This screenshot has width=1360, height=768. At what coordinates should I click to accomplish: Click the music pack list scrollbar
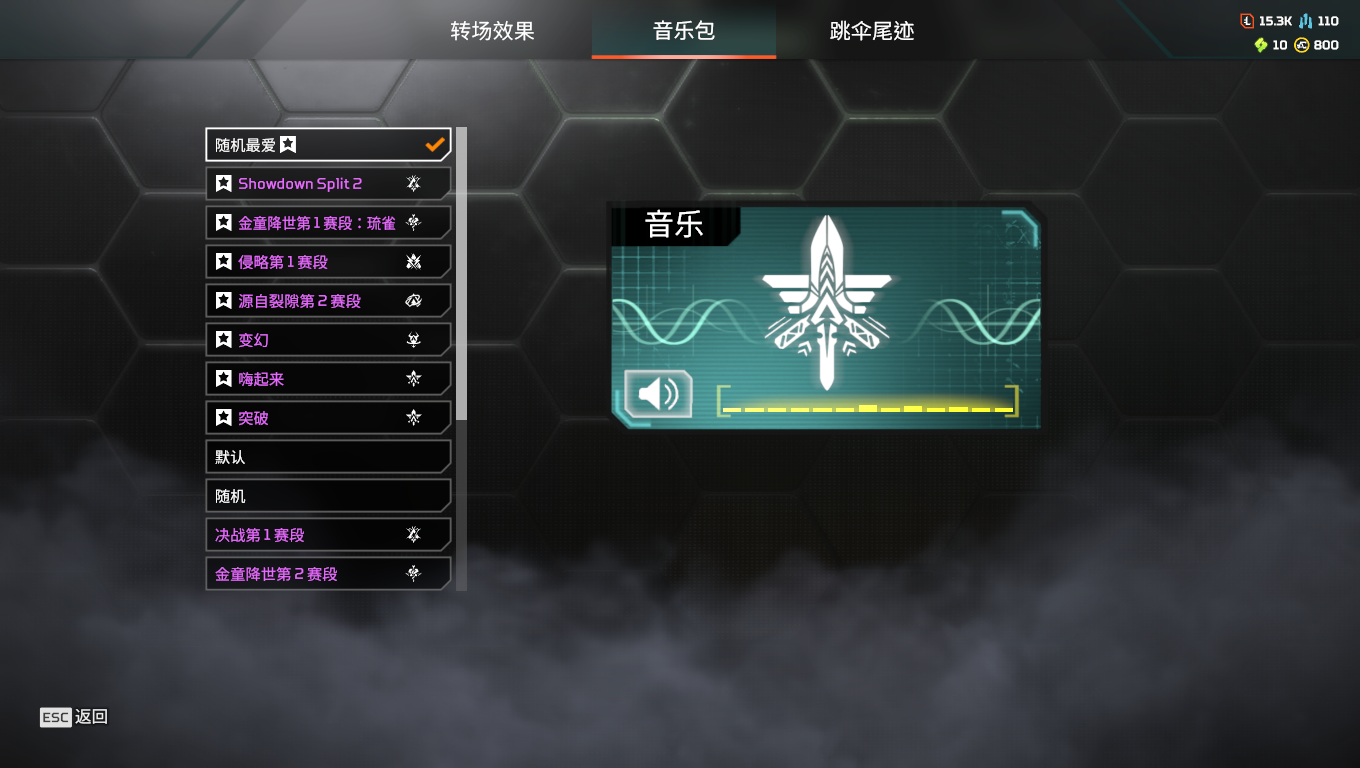(x=461, y=273)
